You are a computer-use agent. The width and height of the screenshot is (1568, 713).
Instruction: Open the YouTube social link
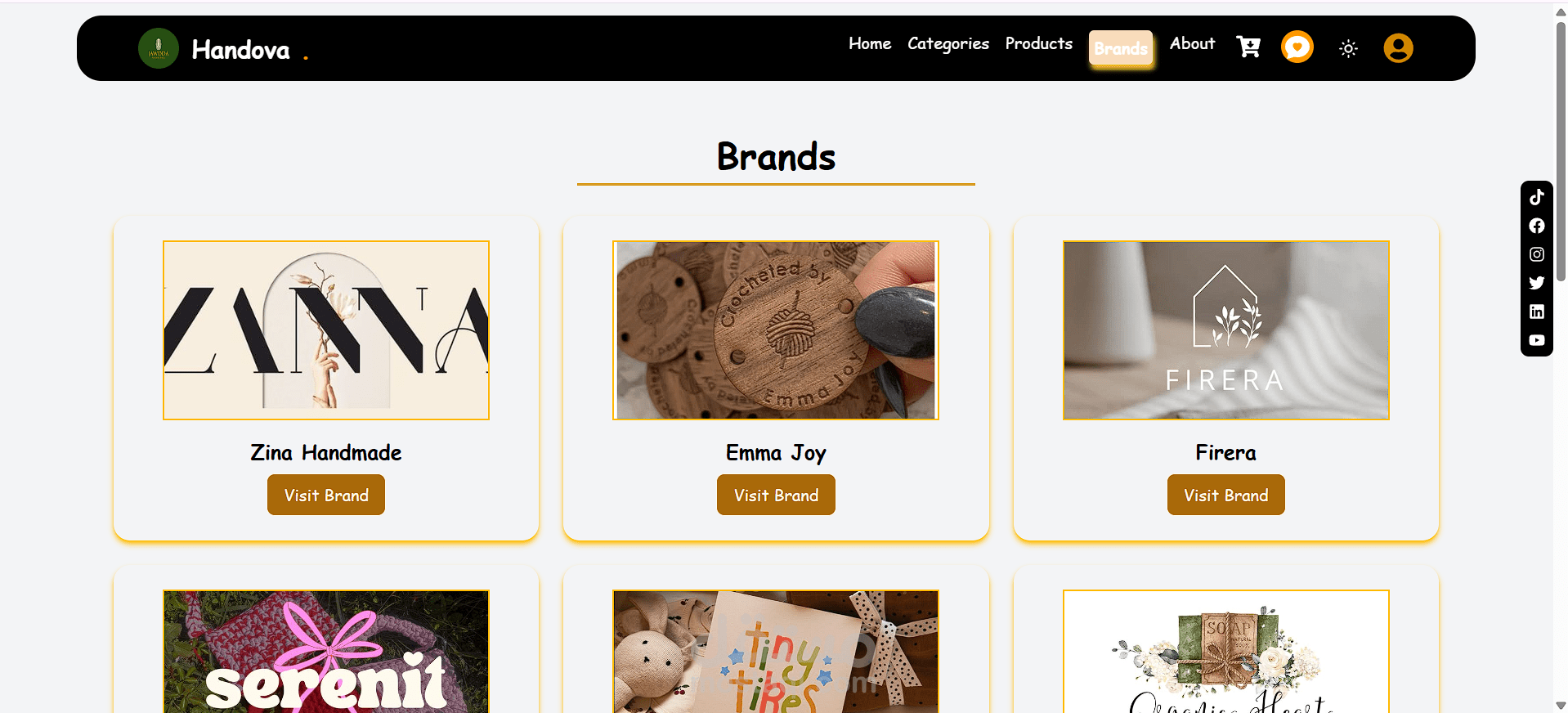pos(1537,340)
